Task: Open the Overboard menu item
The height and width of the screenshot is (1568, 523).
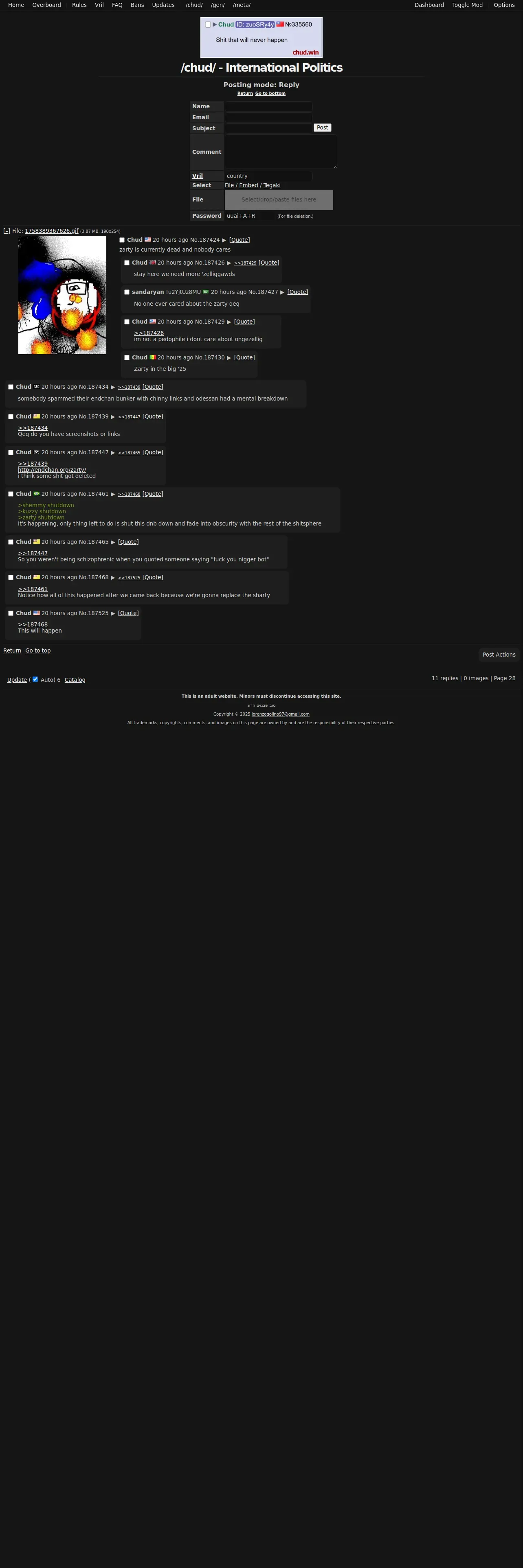Action: [x=46, y=5]
